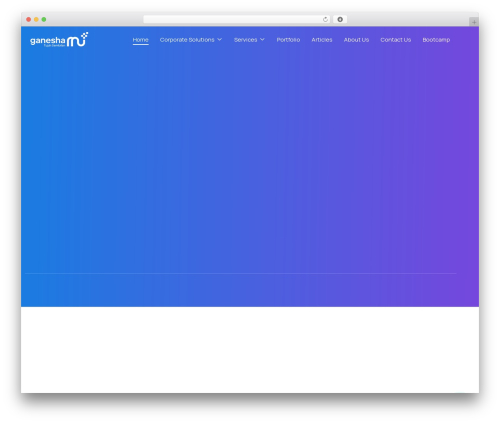Viewport: 500px width, 423px height.
Task: Click the Ganesha MU logo
Action: (x=59, y=40)
